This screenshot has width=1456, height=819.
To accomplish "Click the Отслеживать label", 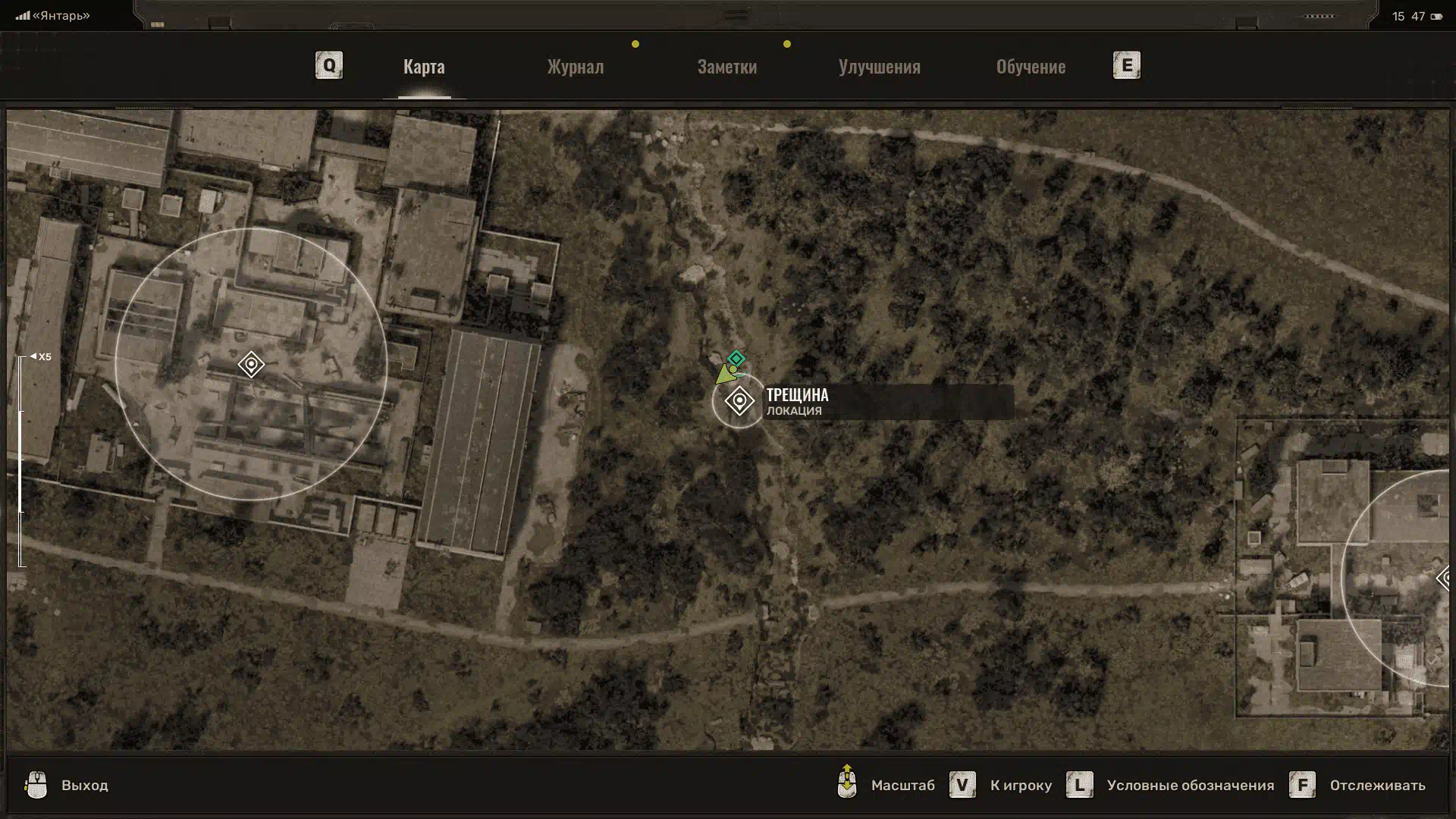I will (x=1377, y=786).
